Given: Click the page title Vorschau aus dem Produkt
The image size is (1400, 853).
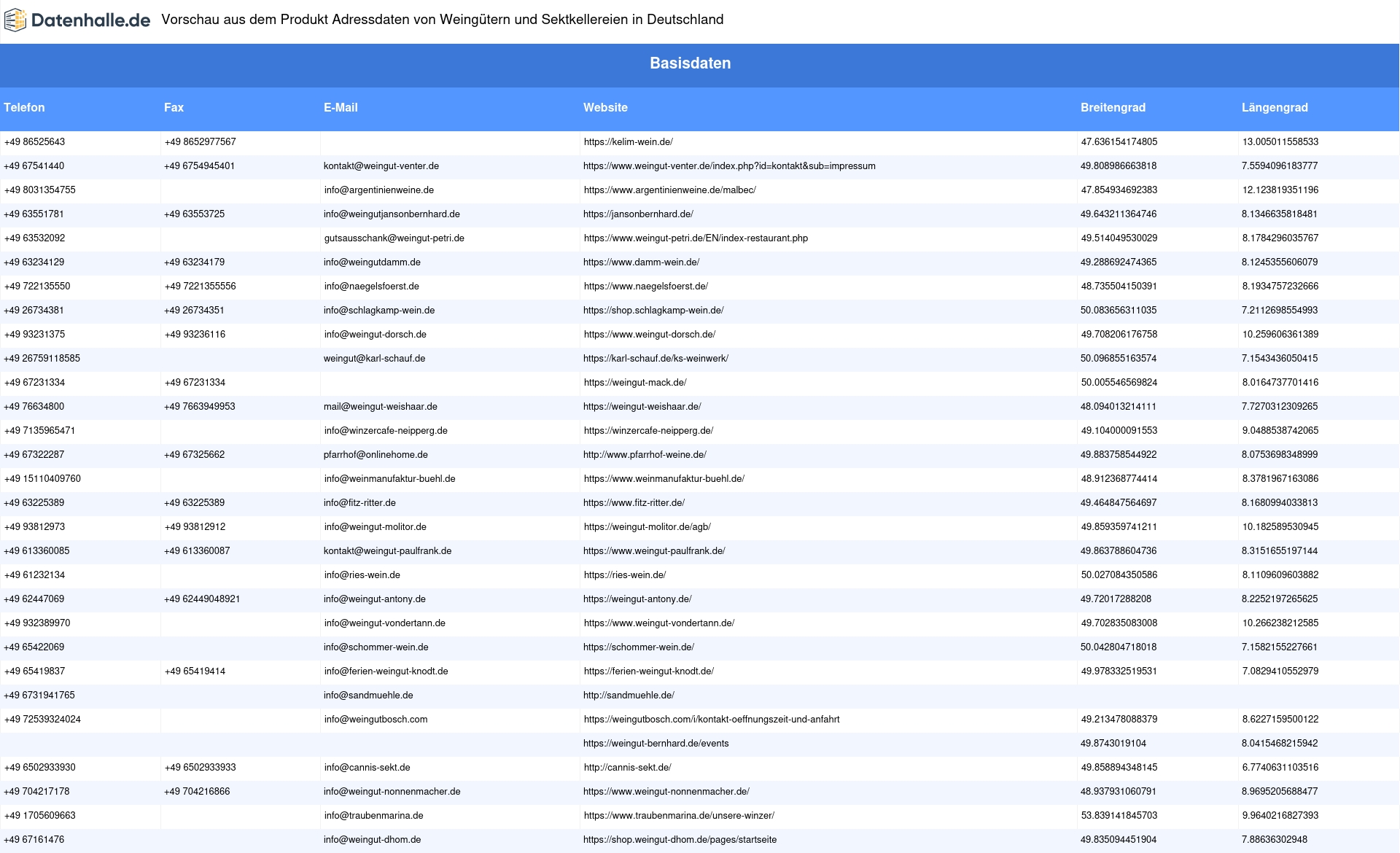Looking at the screenshot, I should pos(442,20).
